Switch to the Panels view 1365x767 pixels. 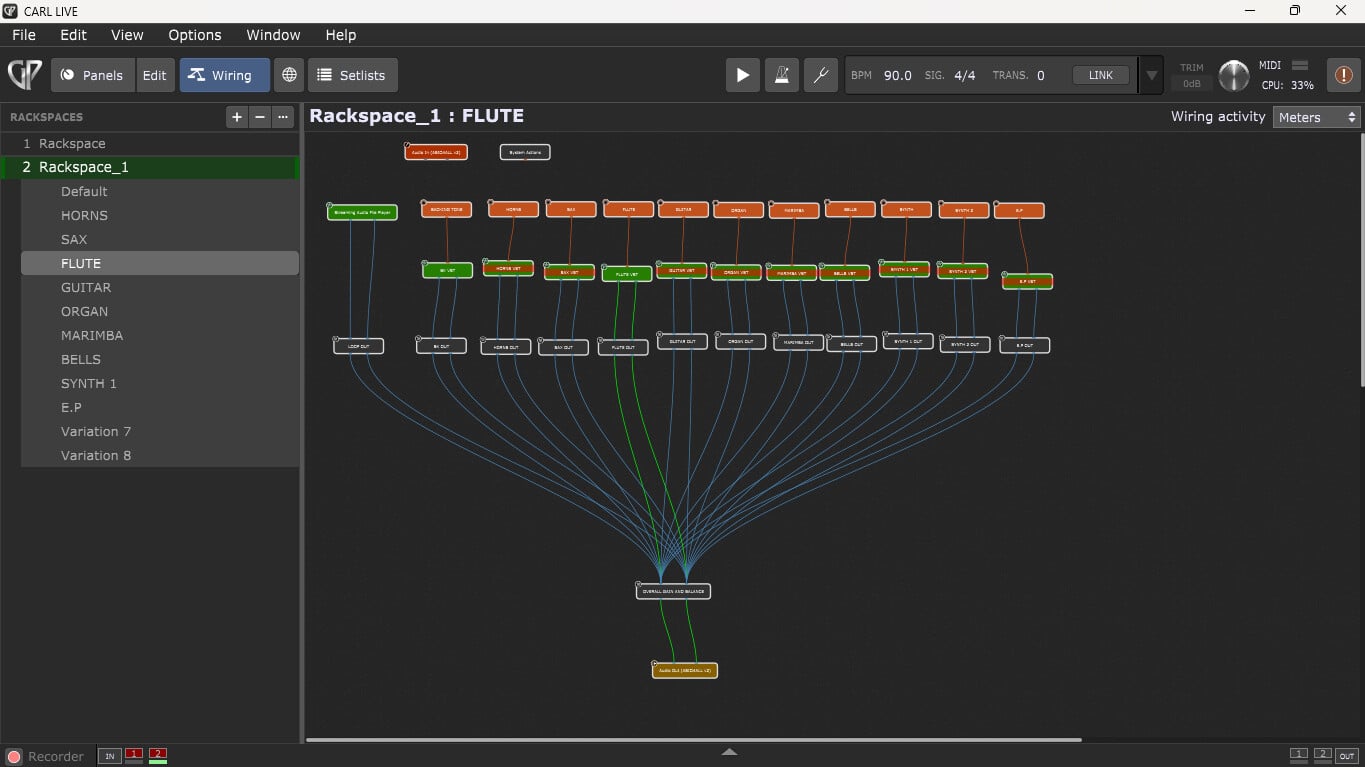click(93, 75)
